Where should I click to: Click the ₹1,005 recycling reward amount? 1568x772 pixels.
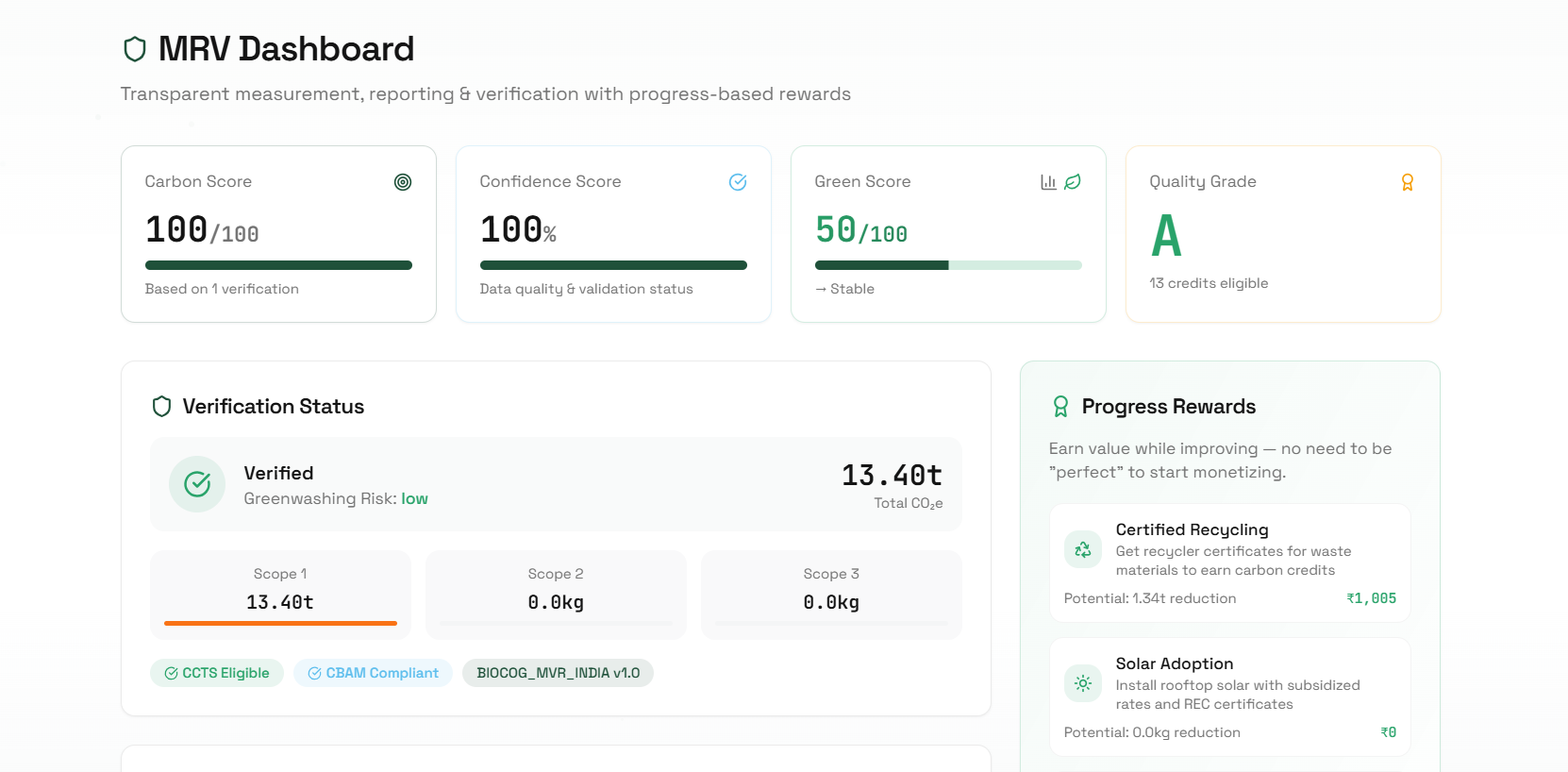tap(1371, 598)
